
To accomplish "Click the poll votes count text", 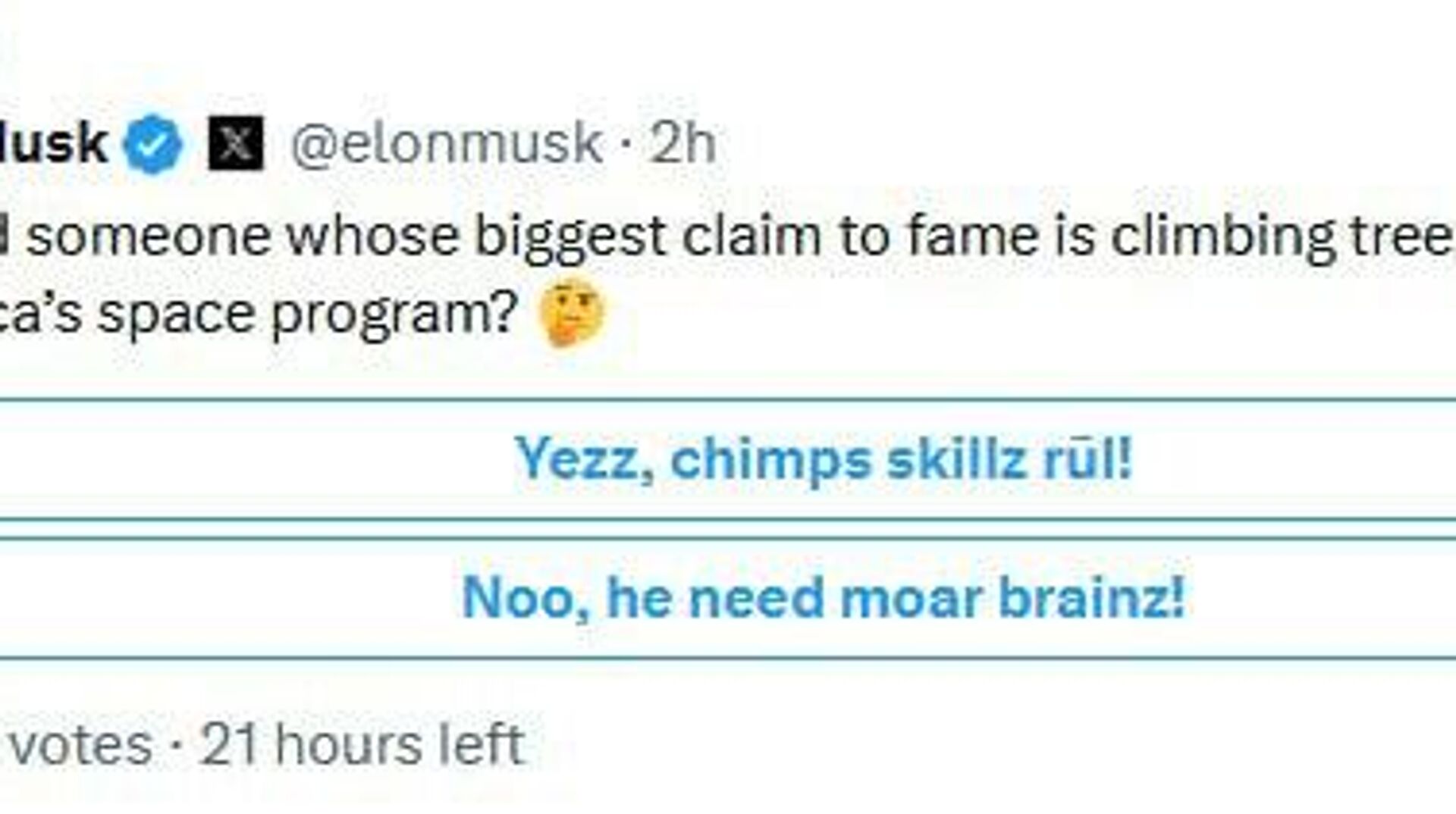I will click(80, 744).
